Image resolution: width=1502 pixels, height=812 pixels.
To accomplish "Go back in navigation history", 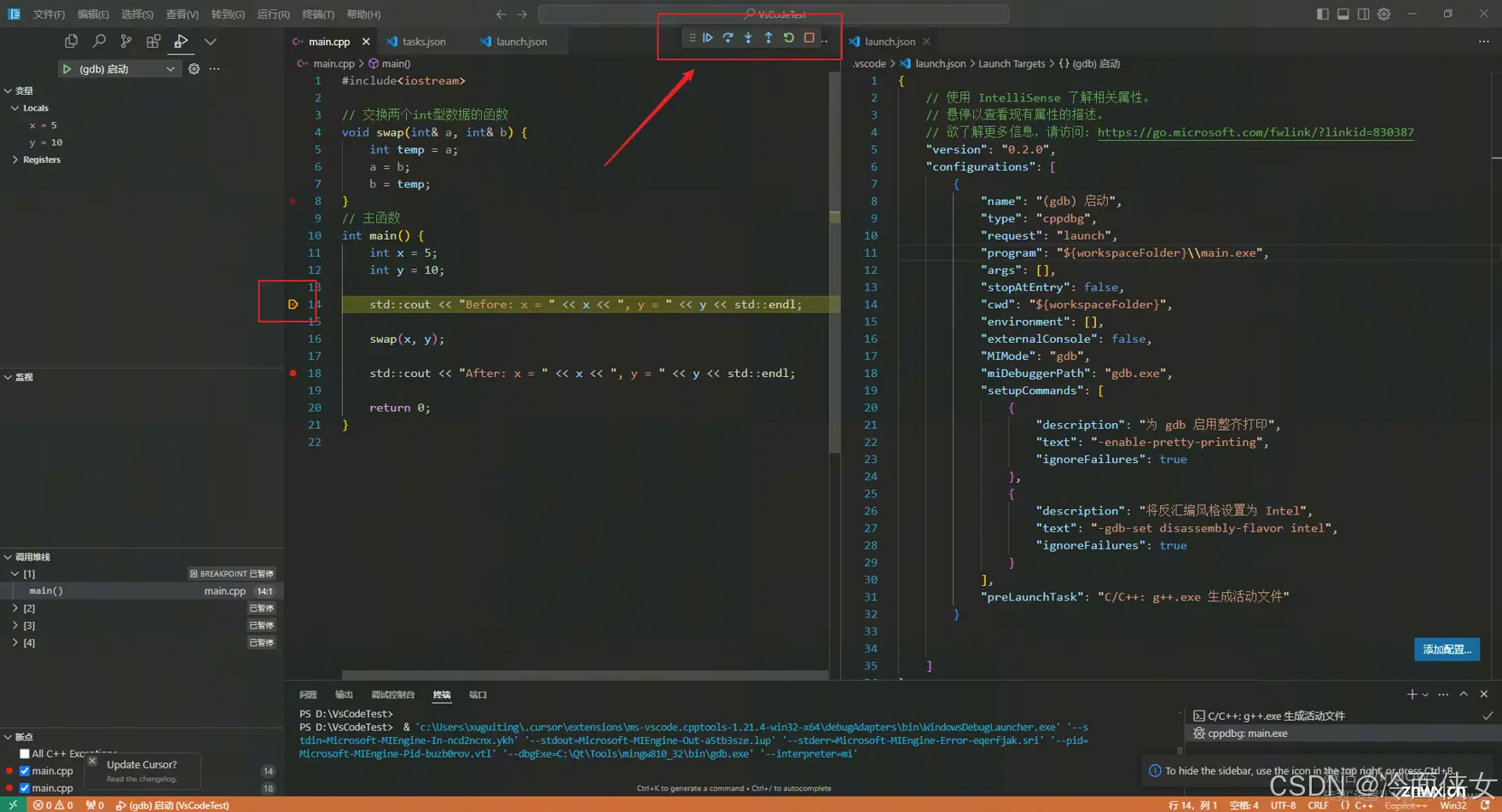I will 502,14.
